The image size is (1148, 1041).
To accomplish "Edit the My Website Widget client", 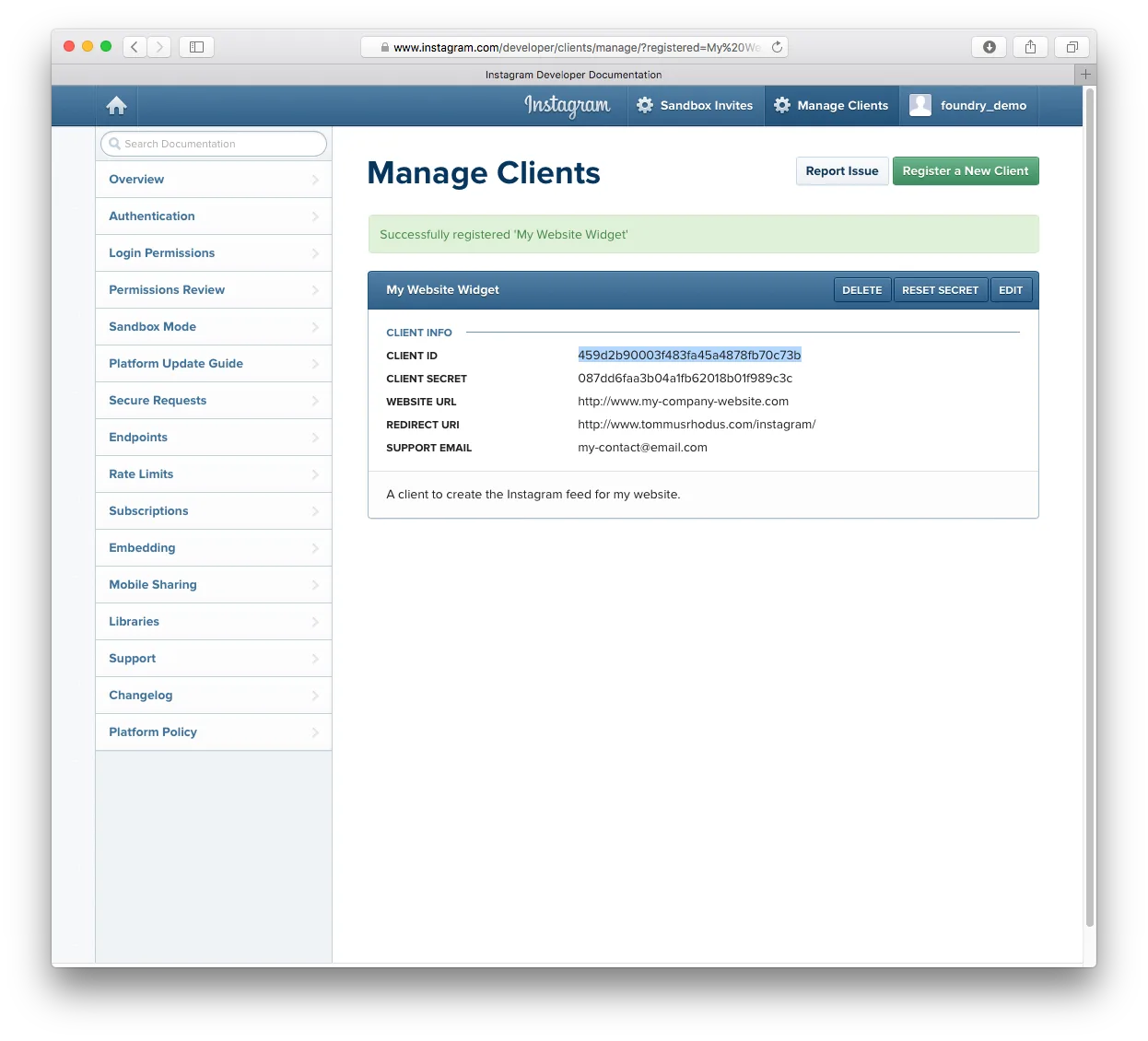I will [1011, 290].
